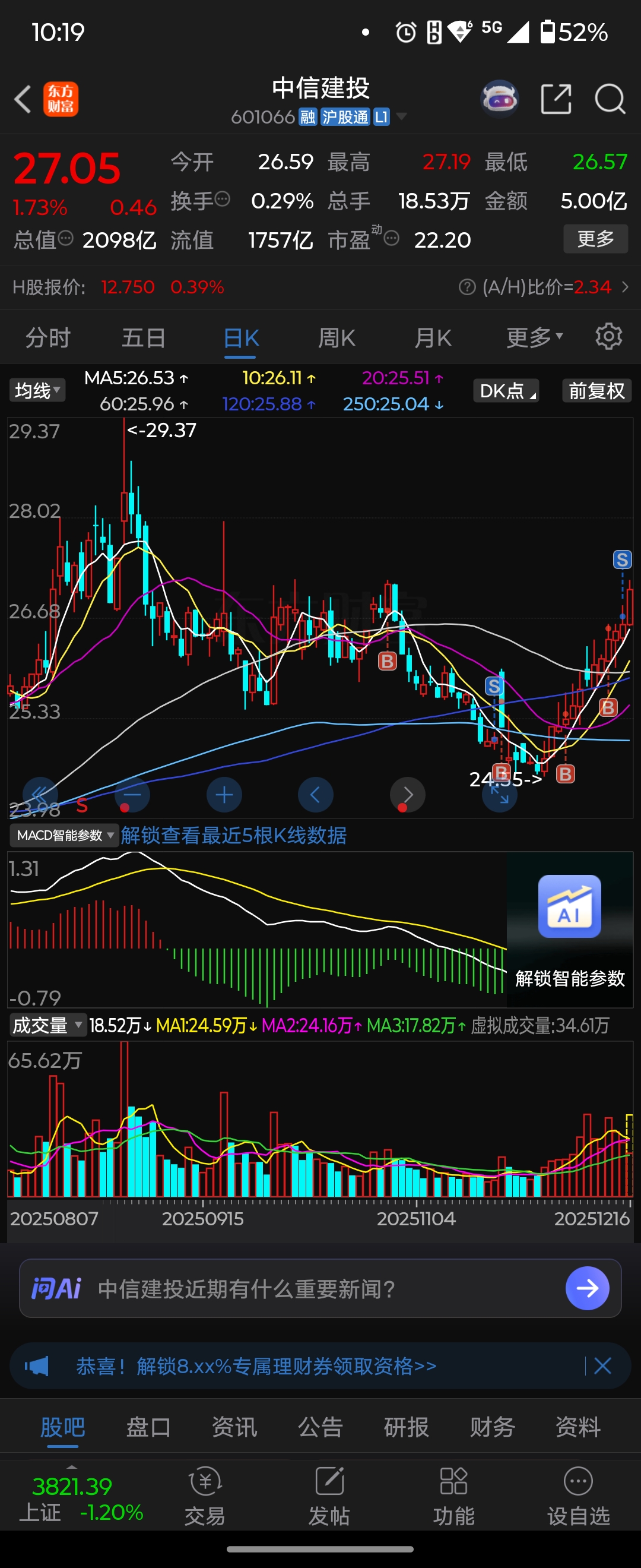Tap the S sell marker at chart top right
Screen dimensions: 641x1568
coord(622,559)
